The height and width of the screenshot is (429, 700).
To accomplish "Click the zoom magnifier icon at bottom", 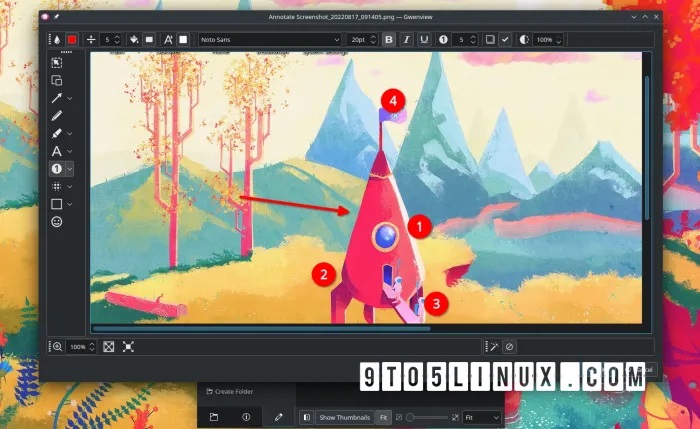I will coord(57,347).
